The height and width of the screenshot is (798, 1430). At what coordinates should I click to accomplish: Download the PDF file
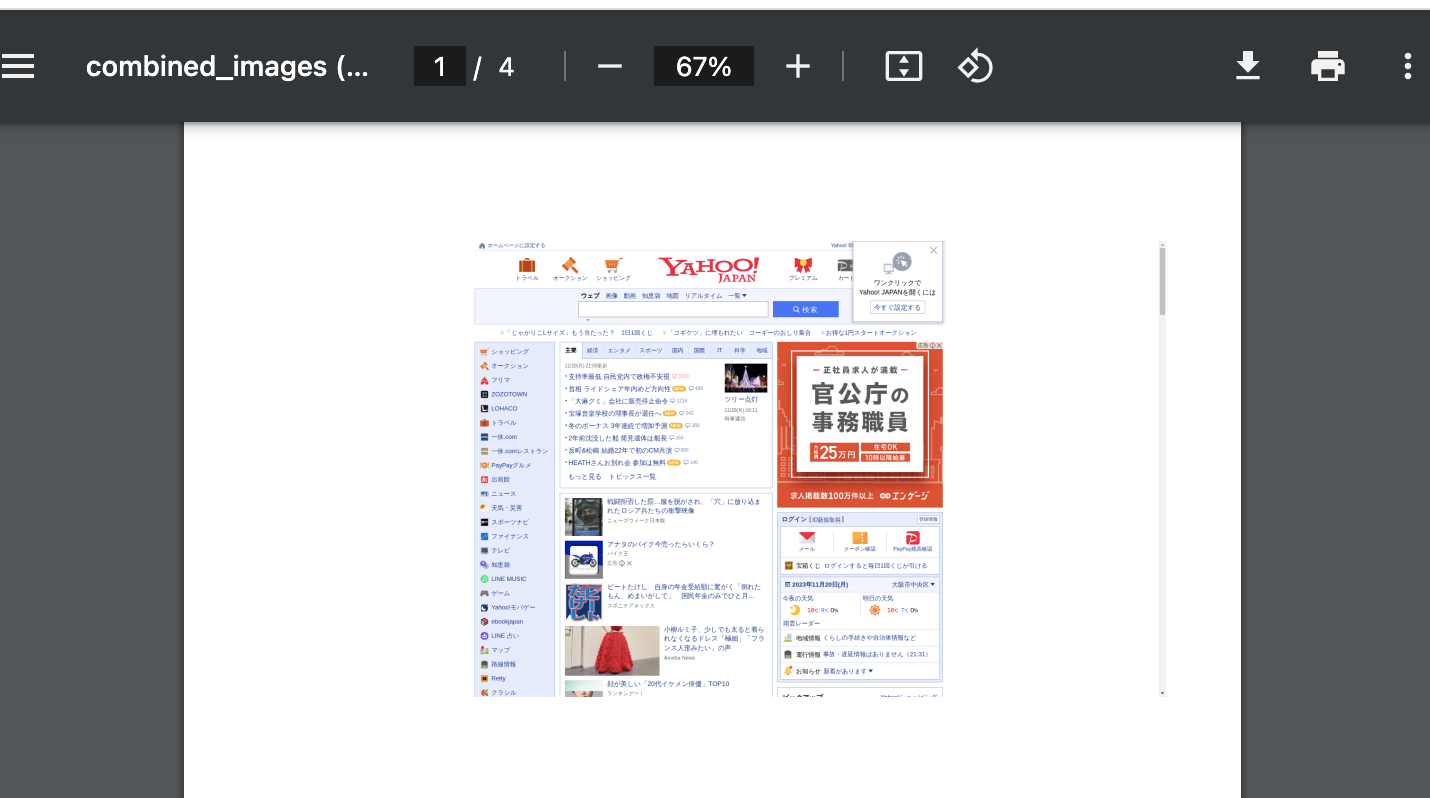[1247, 67]
